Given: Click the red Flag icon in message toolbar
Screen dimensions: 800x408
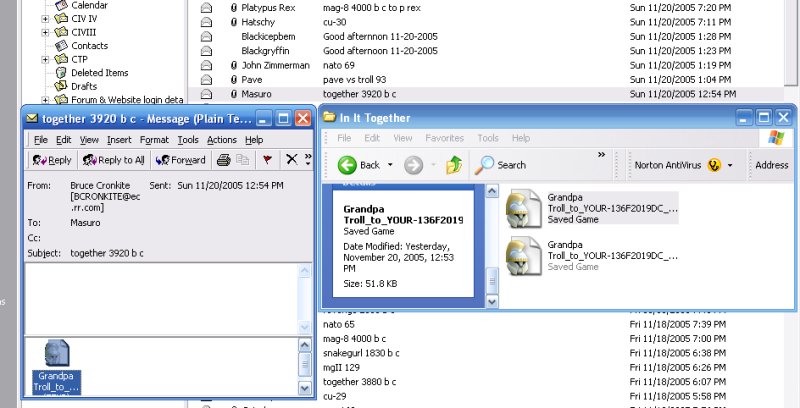Looking at the screenshot, I should click(x=267, y=160).
